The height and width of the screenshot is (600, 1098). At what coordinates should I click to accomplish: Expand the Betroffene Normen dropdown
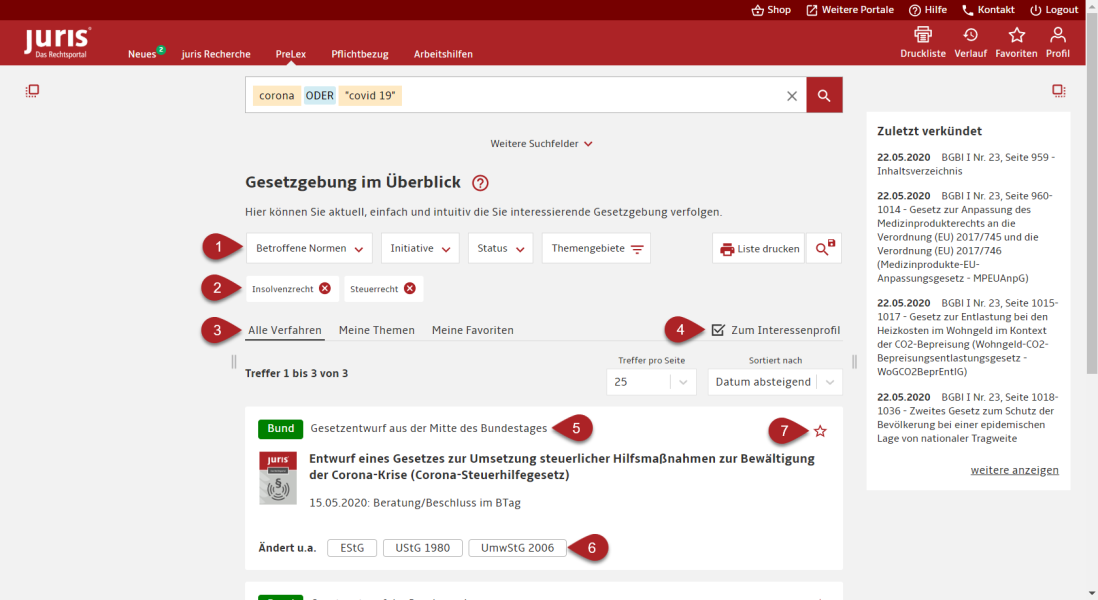coord(309,248)
